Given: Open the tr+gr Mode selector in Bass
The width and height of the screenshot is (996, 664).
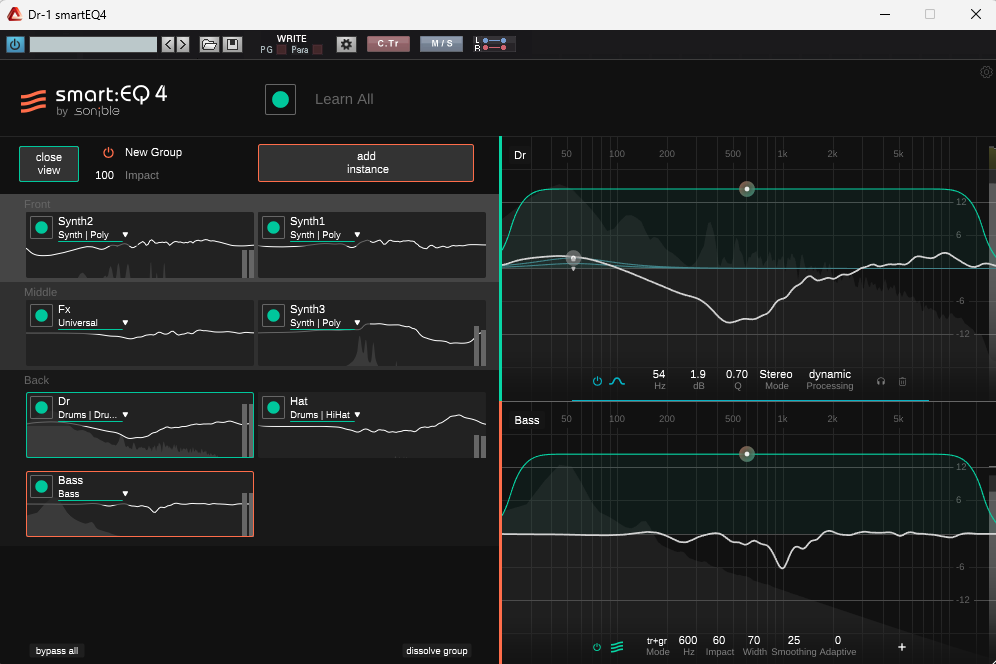Looking at the screenshot, I should (x=657, y=646).
